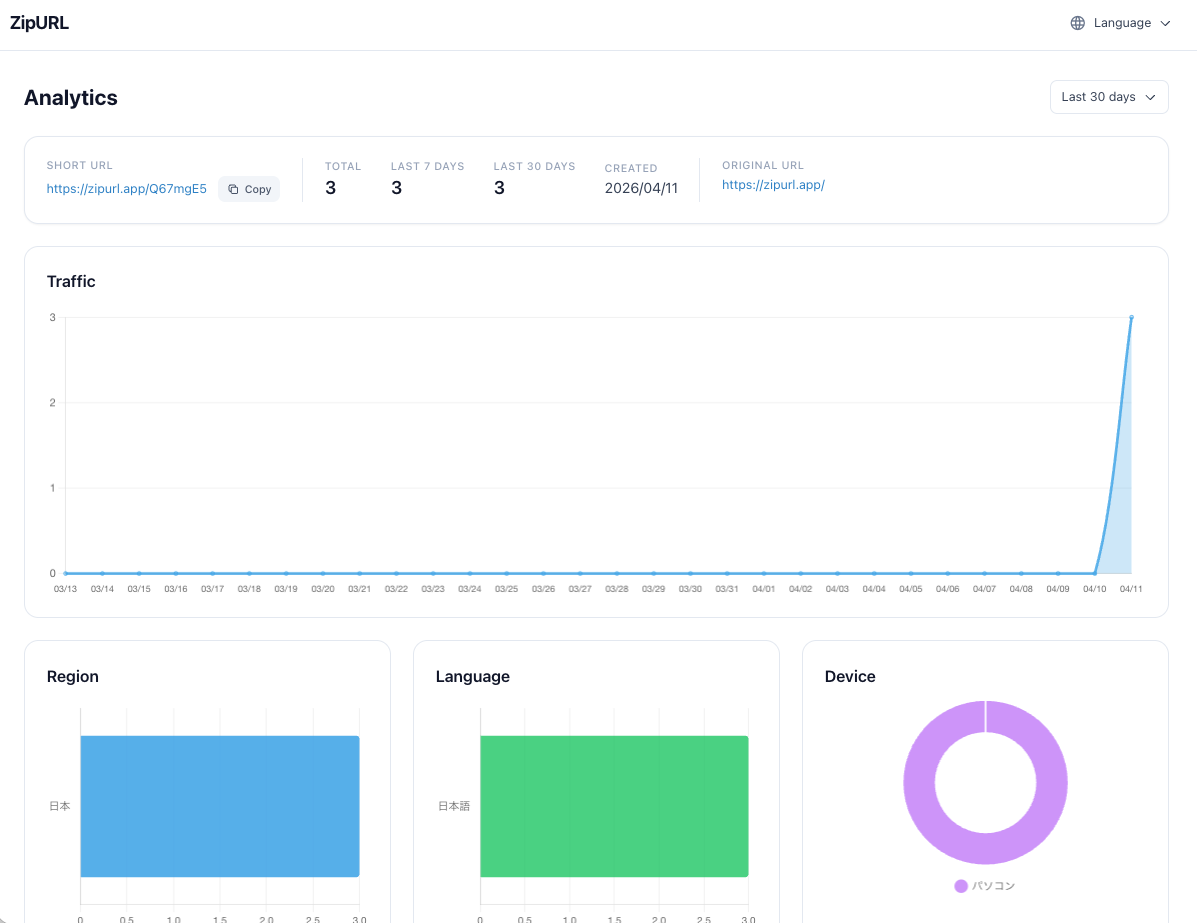
Task: Click the 日本 region axis label
Action: tap(60, 806)
